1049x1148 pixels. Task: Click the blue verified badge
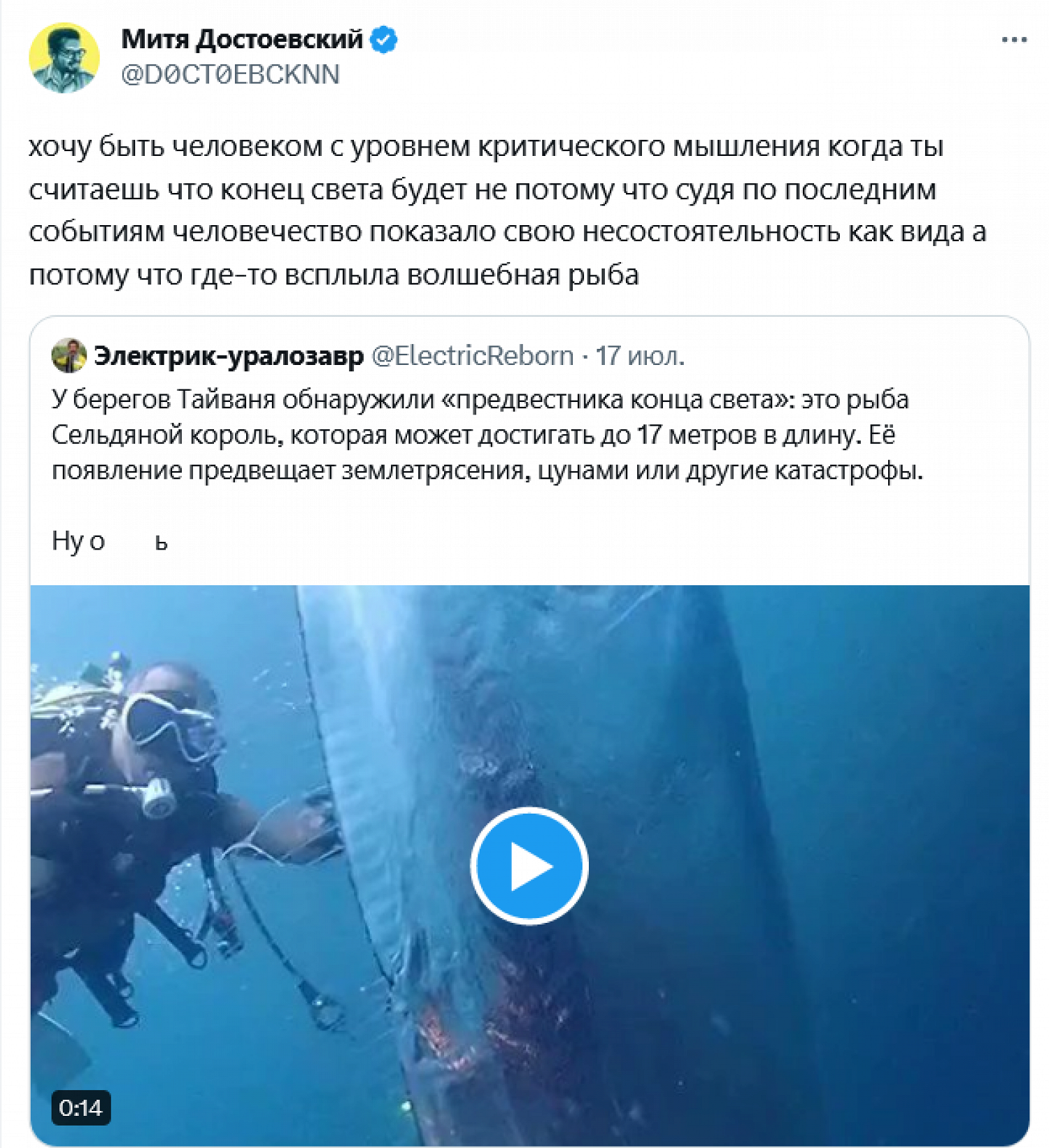[x=383, y=39]
